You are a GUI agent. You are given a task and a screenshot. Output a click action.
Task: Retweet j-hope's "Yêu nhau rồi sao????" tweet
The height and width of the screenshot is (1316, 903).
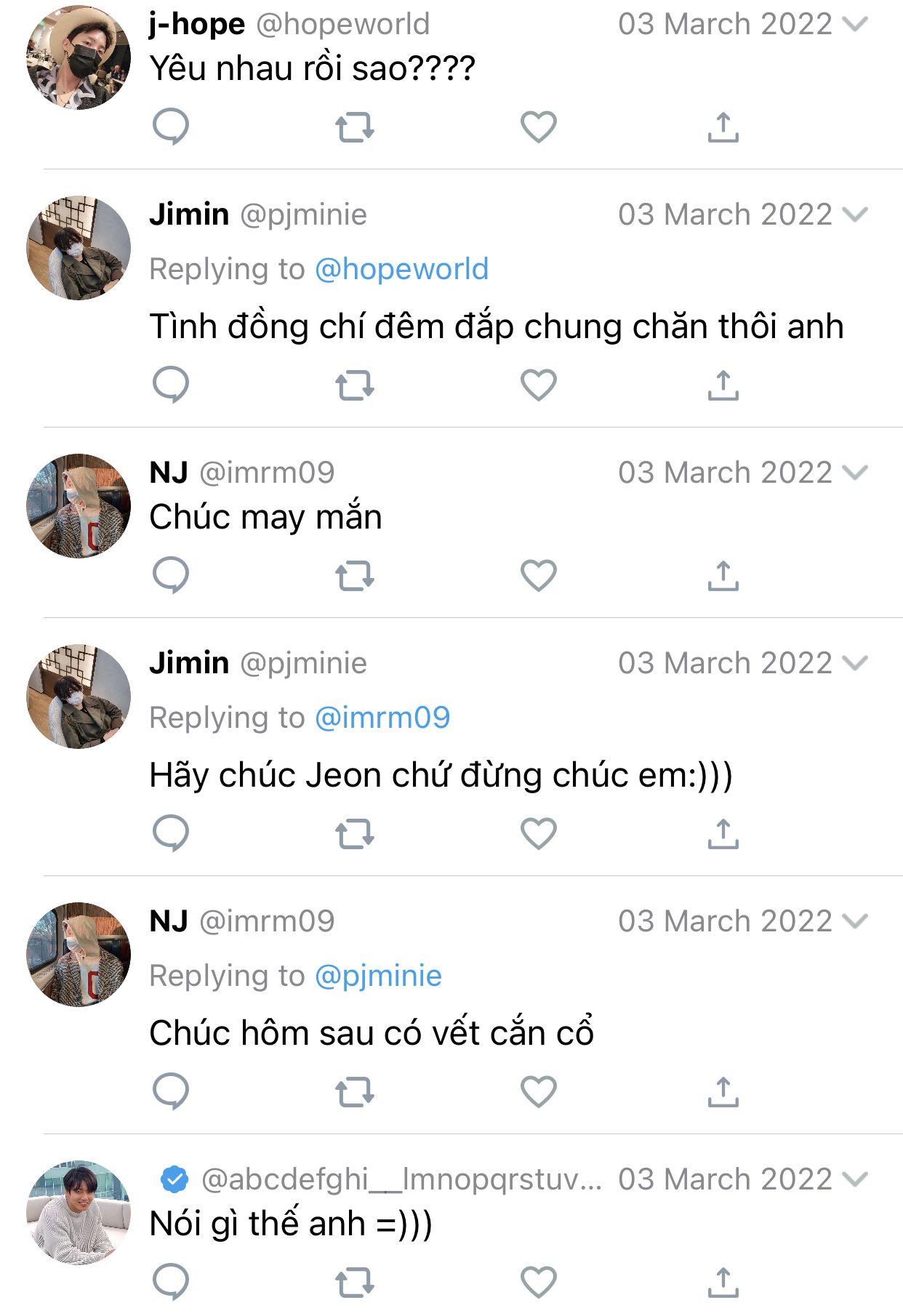tap(355, 127)
